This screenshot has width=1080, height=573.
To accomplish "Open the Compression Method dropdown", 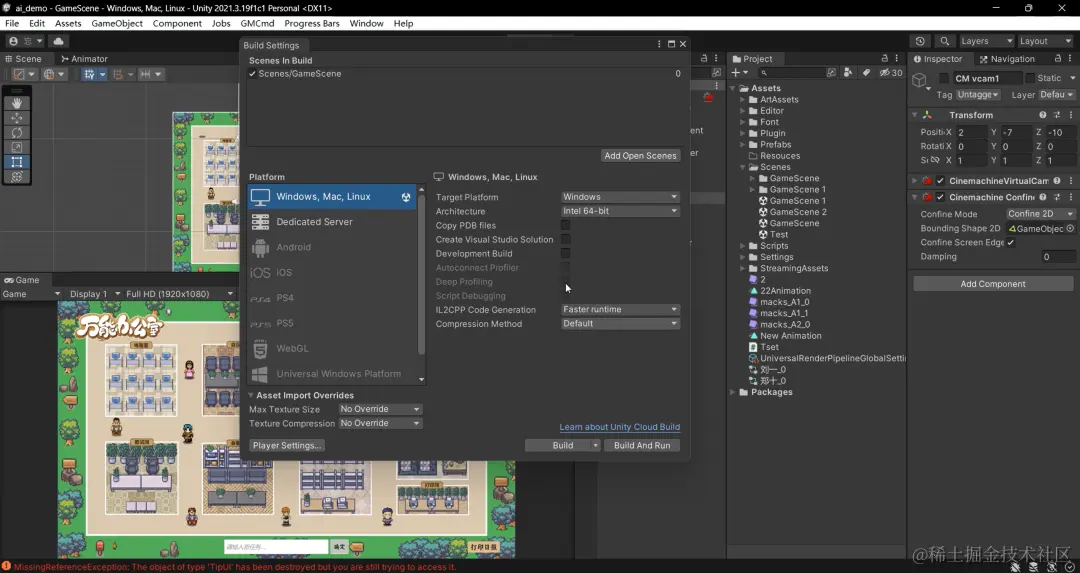I will click(620, 324).
